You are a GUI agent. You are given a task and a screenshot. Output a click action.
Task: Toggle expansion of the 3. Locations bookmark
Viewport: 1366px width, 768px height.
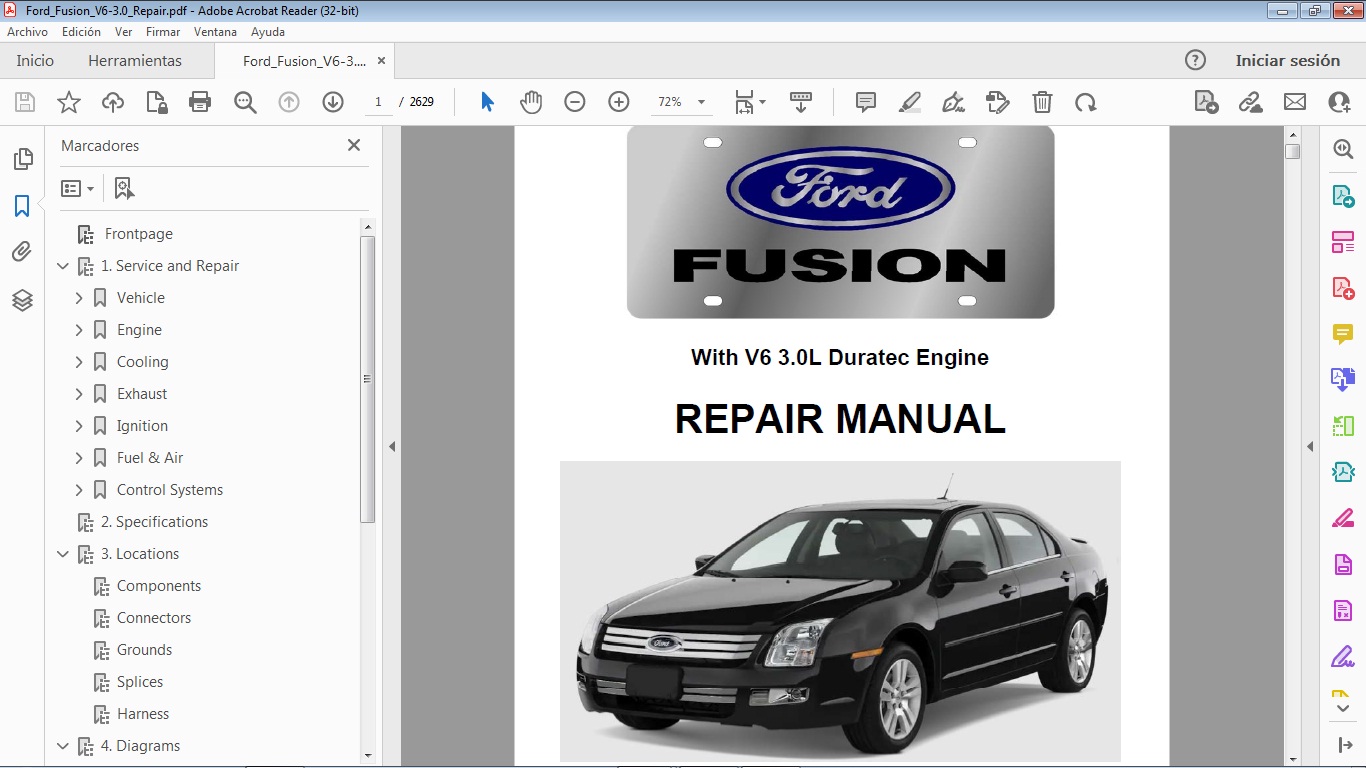click(x=63, y=553)
